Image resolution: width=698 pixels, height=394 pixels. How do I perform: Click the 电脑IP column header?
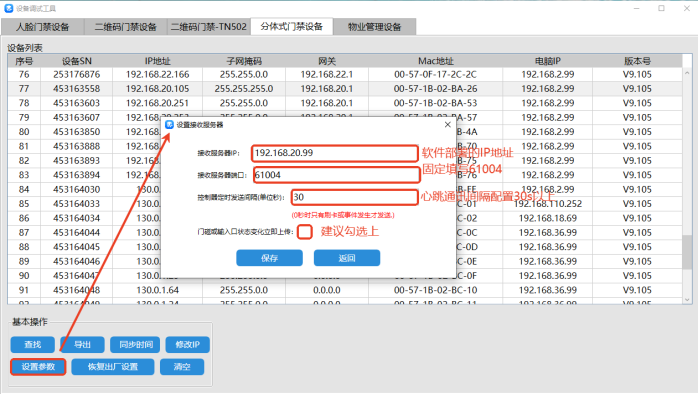(548, 61)
